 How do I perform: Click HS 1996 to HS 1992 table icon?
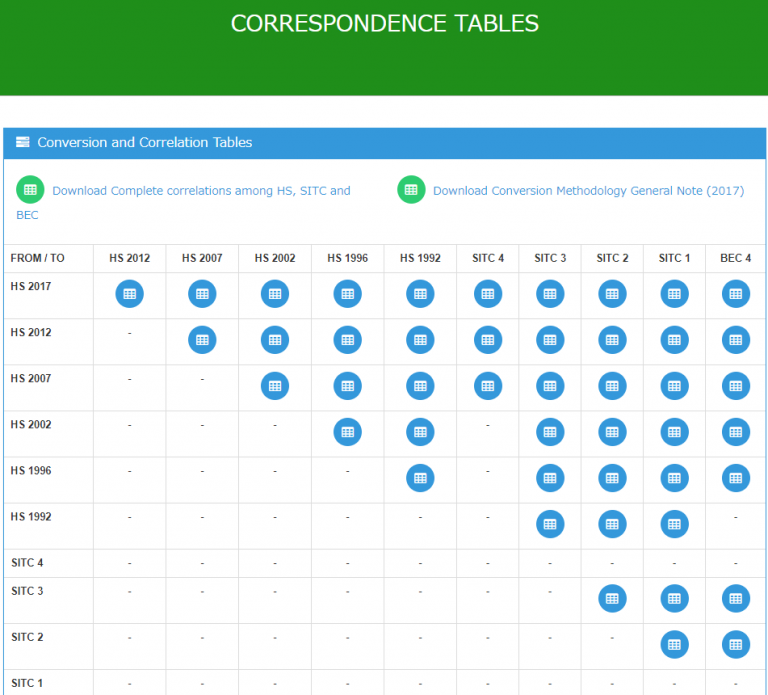coord(420,478)
